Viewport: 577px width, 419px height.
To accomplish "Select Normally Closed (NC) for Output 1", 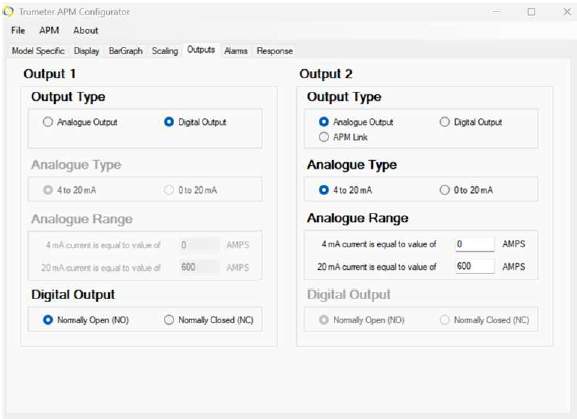I will coord(209,320).
